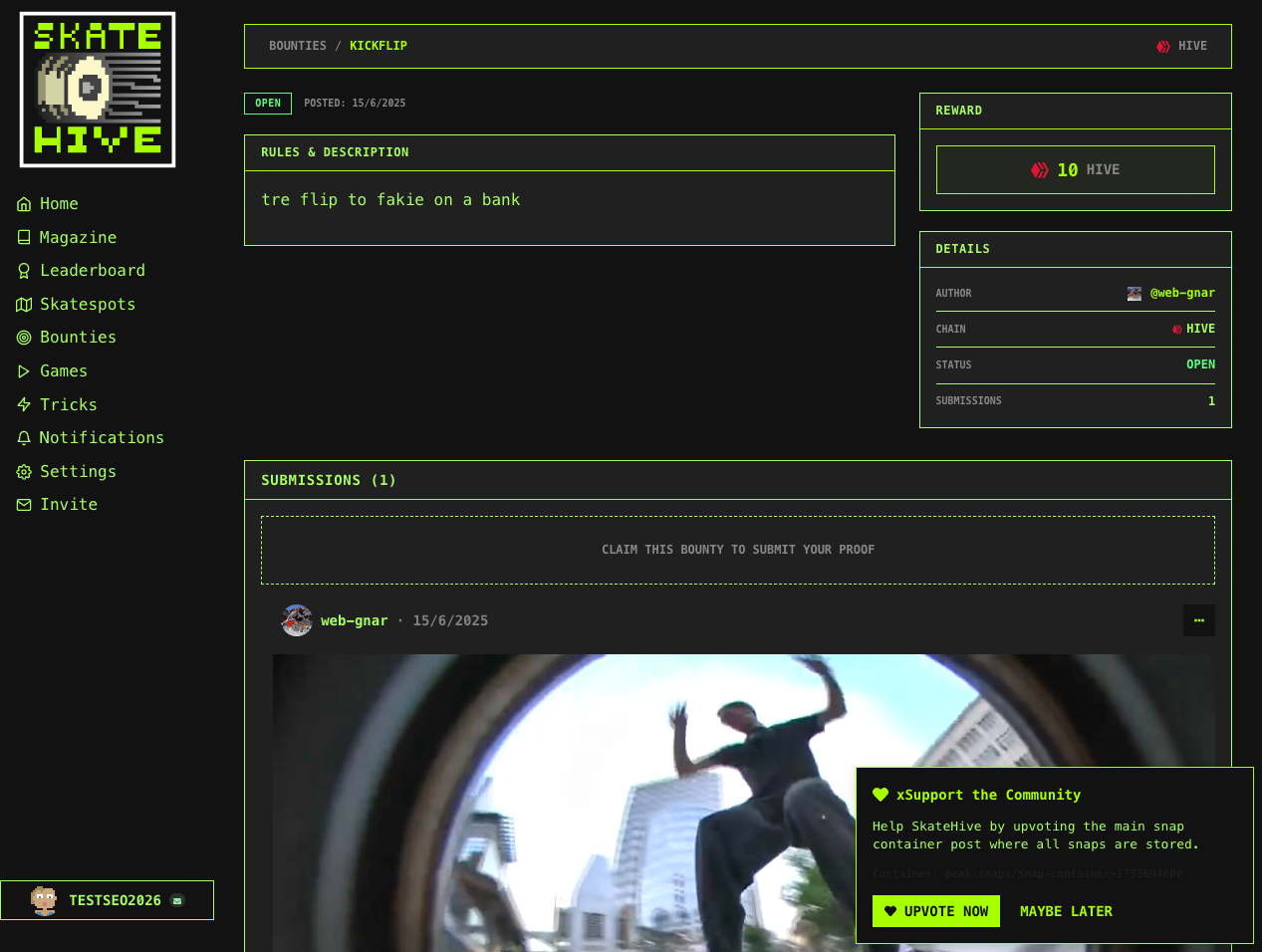Click the Leaderboard award icon

pyautogui.click(x=24, y=271)
